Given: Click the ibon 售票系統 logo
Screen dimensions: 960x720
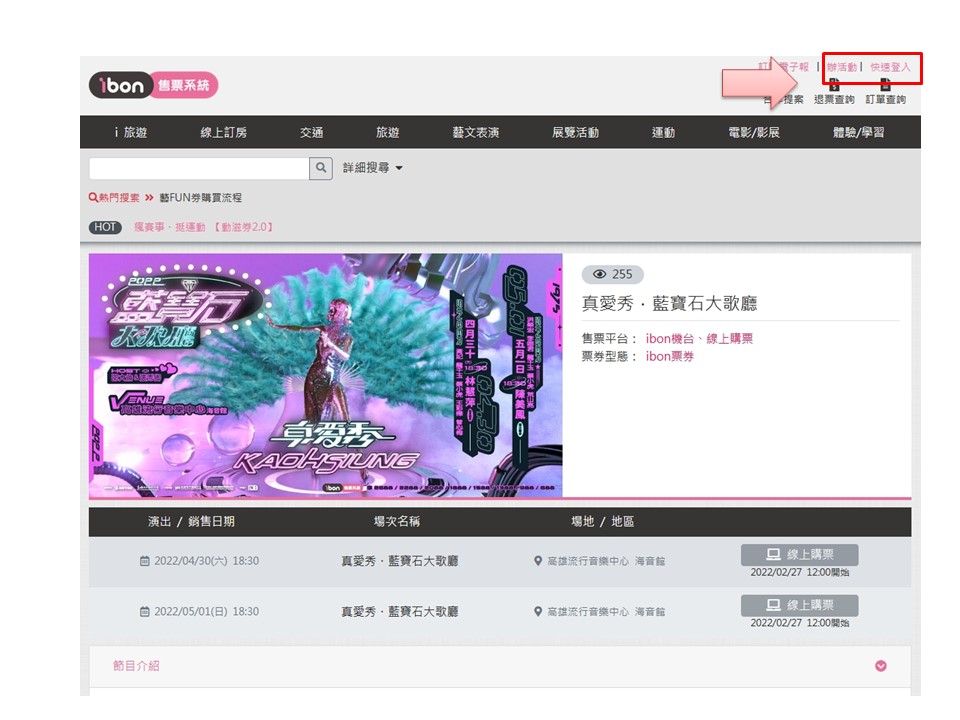Looking at the screenshot, I should coord(154,85).
